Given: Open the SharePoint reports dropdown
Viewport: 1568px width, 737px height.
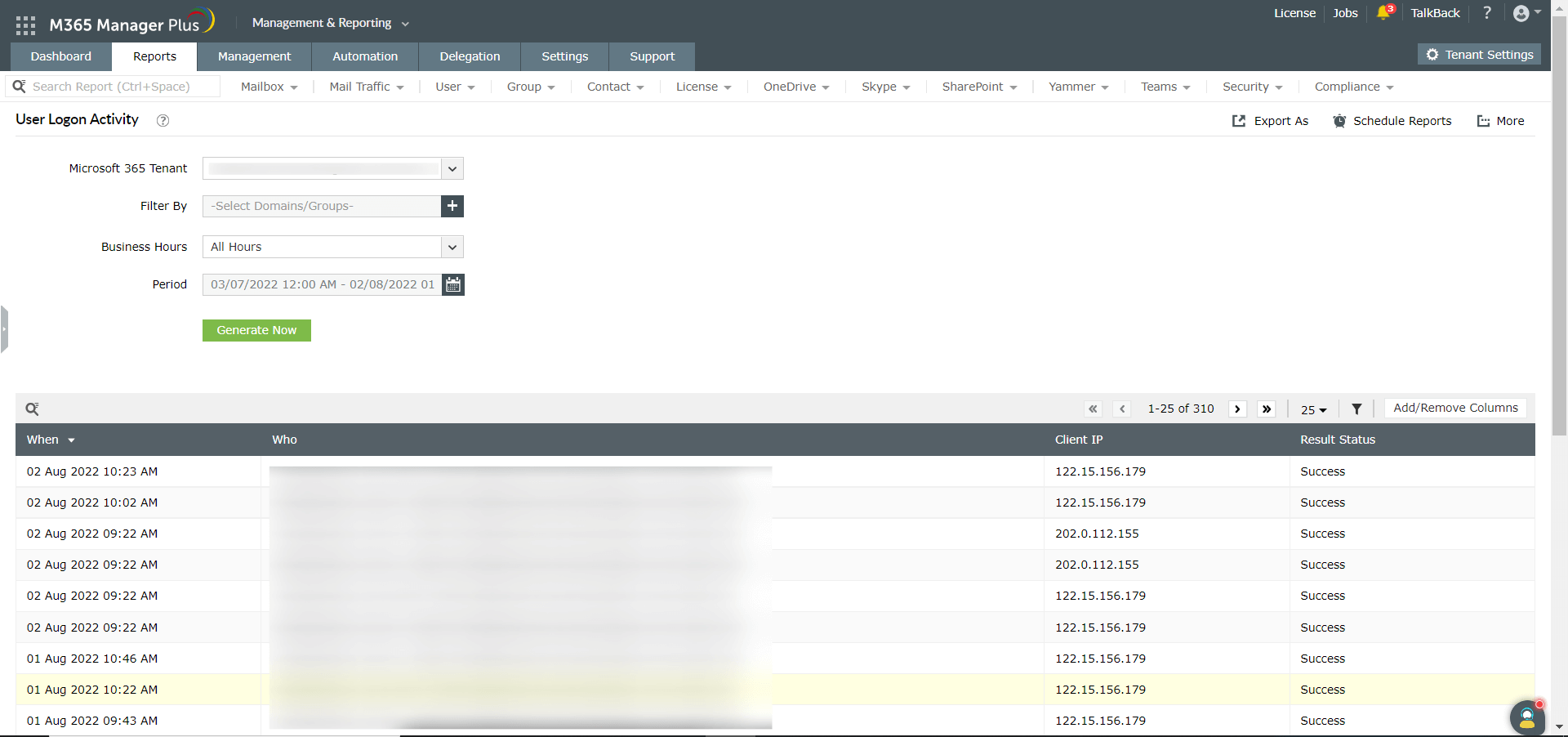Looking at the screenshot, I should tap(980, 87).
